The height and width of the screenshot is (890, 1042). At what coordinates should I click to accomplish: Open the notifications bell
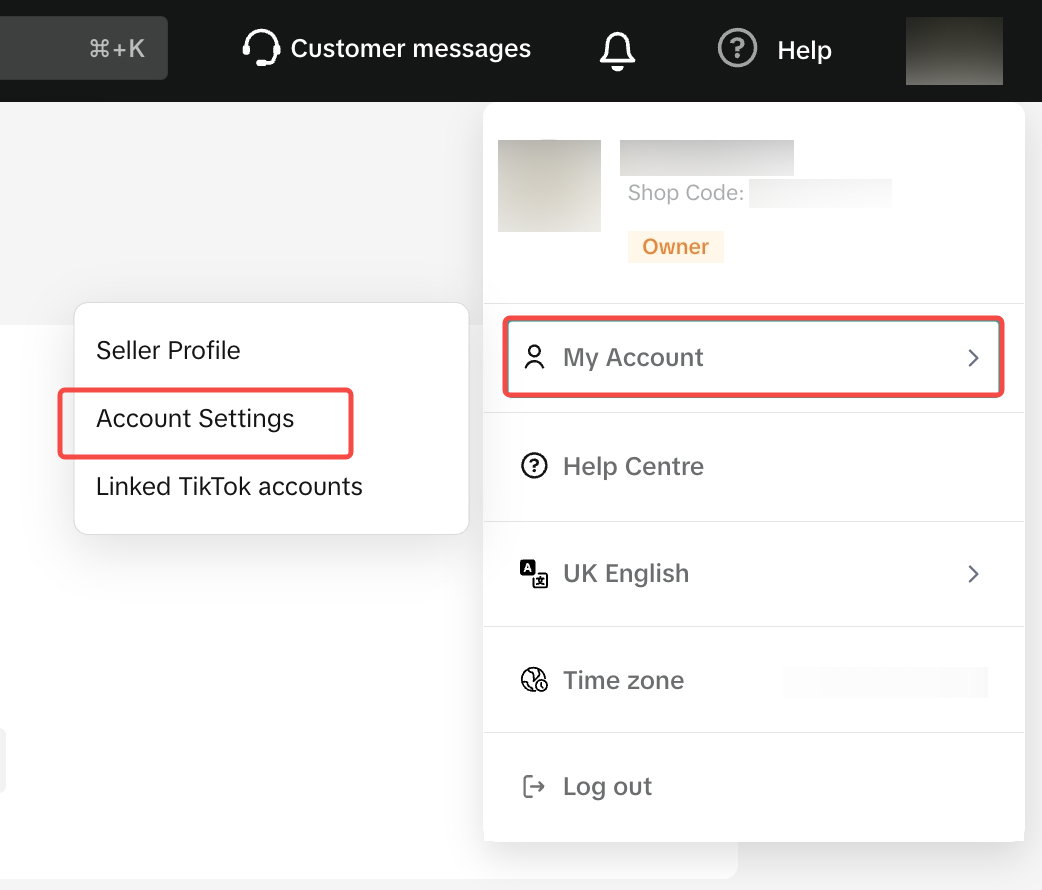[617, 49]
